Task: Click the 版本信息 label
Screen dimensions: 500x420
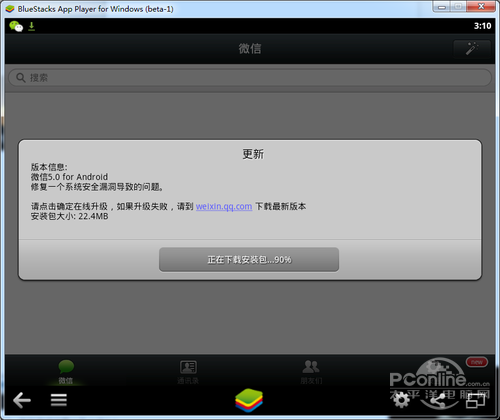Action: (49, 167)
